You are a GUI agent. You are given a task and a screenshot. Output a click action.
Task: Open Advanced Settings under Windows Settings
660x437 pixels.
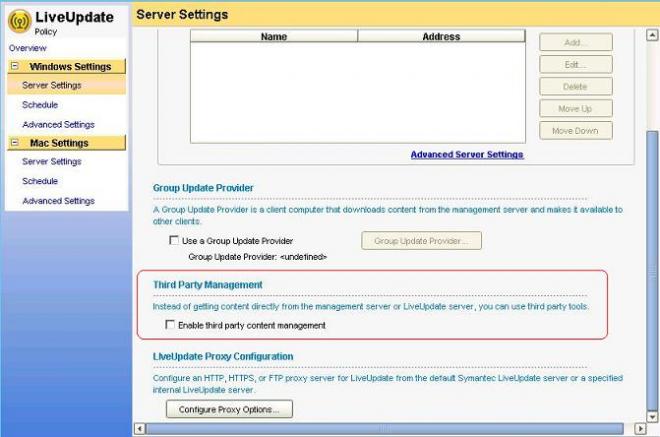pos(58,125)
